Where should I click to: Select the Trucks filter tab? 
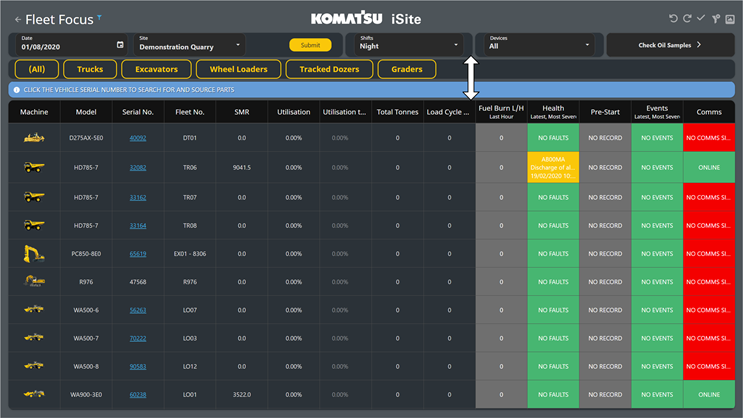pos(90,69)
